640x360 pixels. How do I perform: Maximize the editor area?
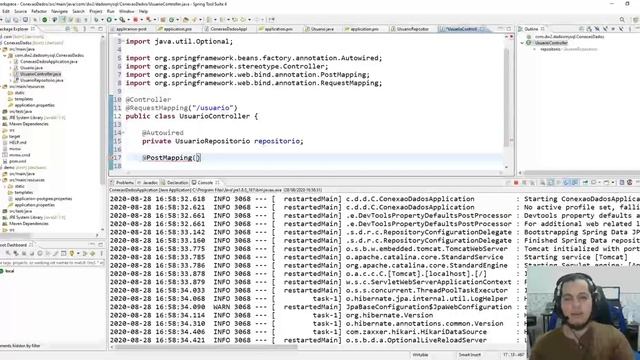509,29
